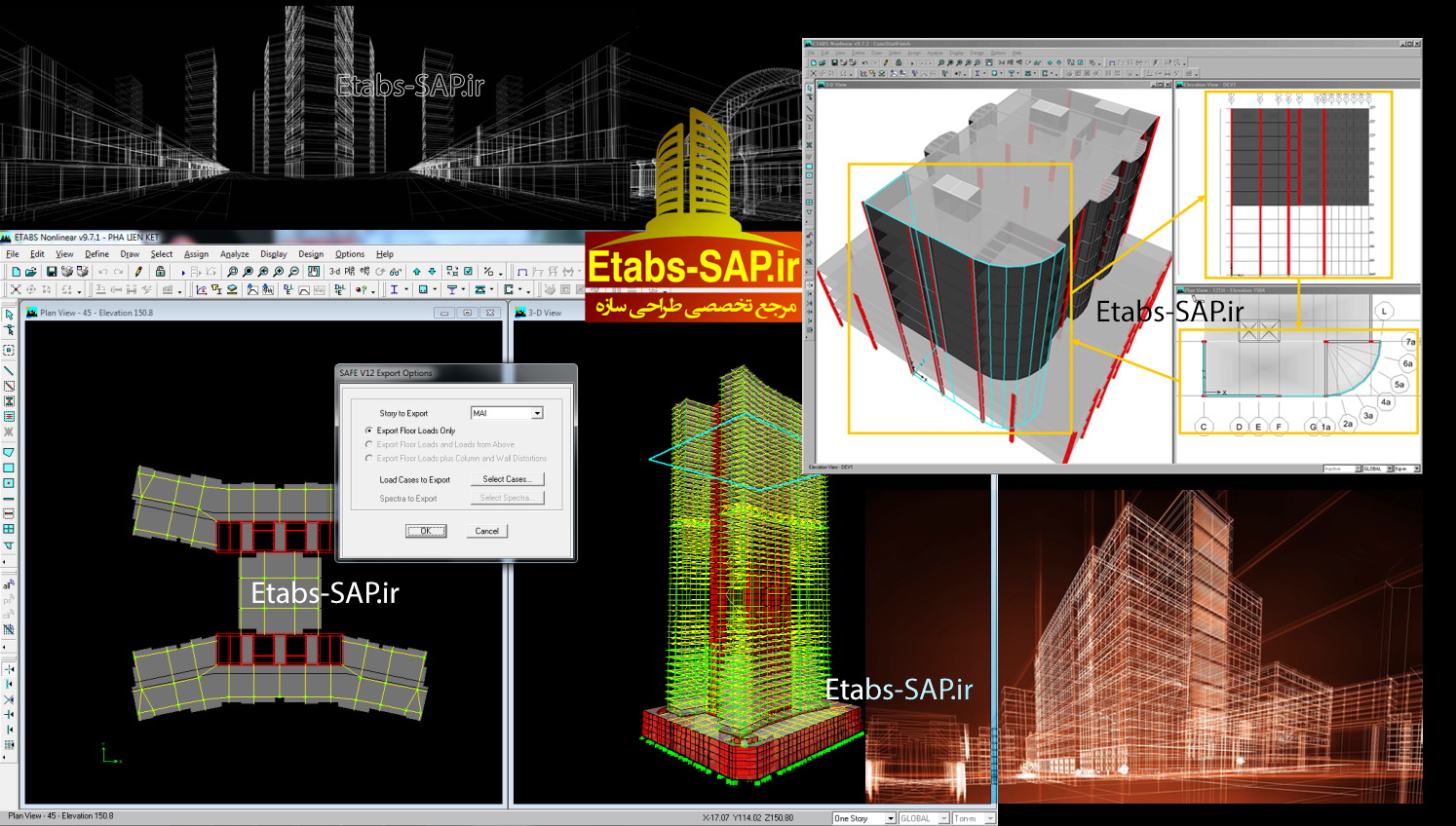Set the 3-d view toolbar button
This screenshot has width=1456, height=826.
pyautogui.click(x=334, y=272)
